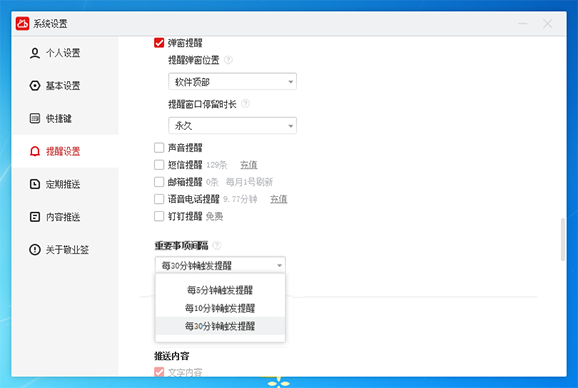The height and width of the screenshot is (388, 578).
Task: Open the 永久 duration dropdown
Action: pos(232,126)
